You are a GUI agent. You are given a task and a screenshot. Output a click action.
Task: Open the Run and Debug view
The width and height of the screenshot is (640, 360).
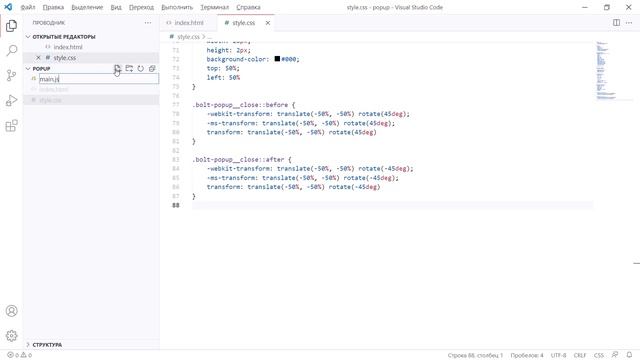(x=11, y=100)
